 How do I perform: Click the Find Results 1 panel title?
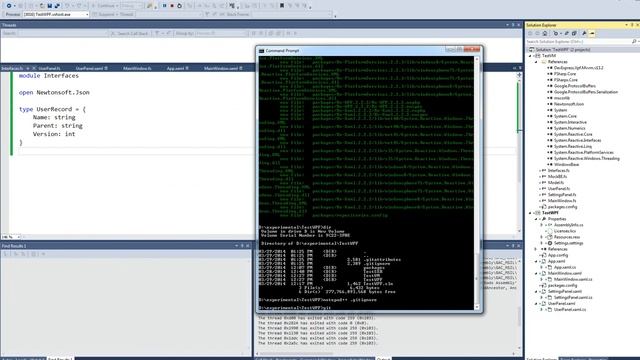[14, 246]
